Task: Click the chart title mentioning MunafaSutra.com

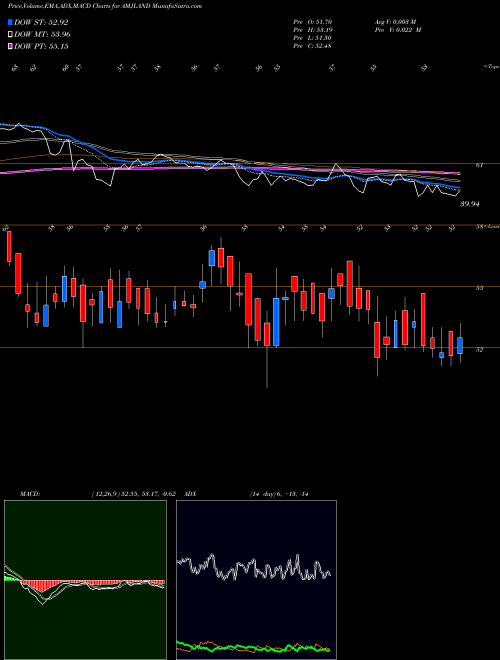Action: 105,6
